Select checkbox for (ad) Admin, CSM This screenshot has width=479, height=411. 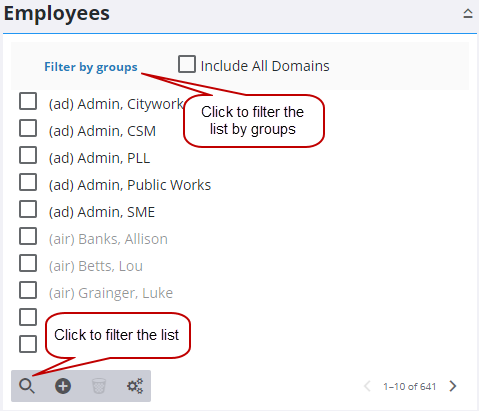[28, 128]
